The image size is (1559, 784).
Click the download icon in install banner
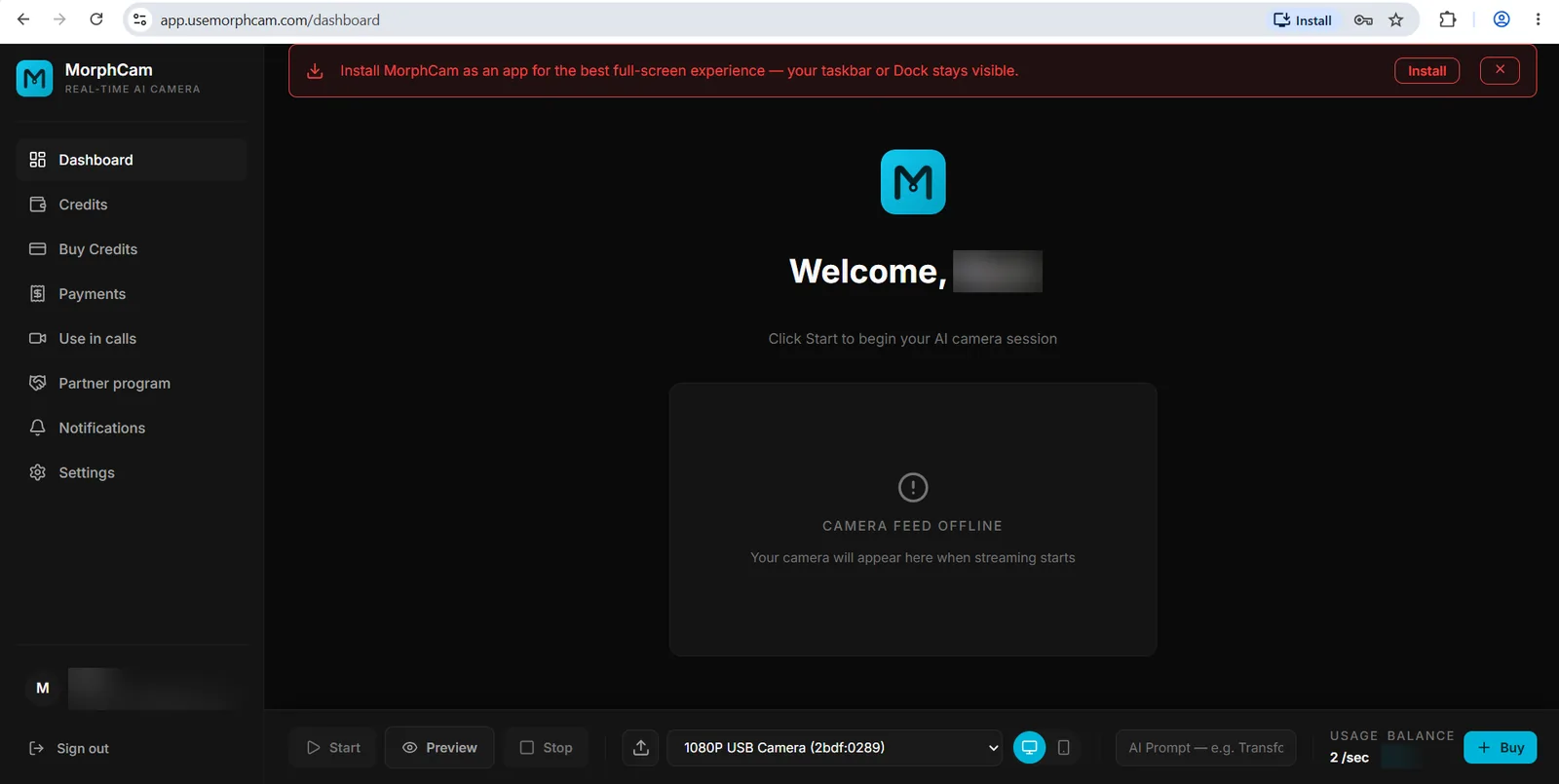315,71
